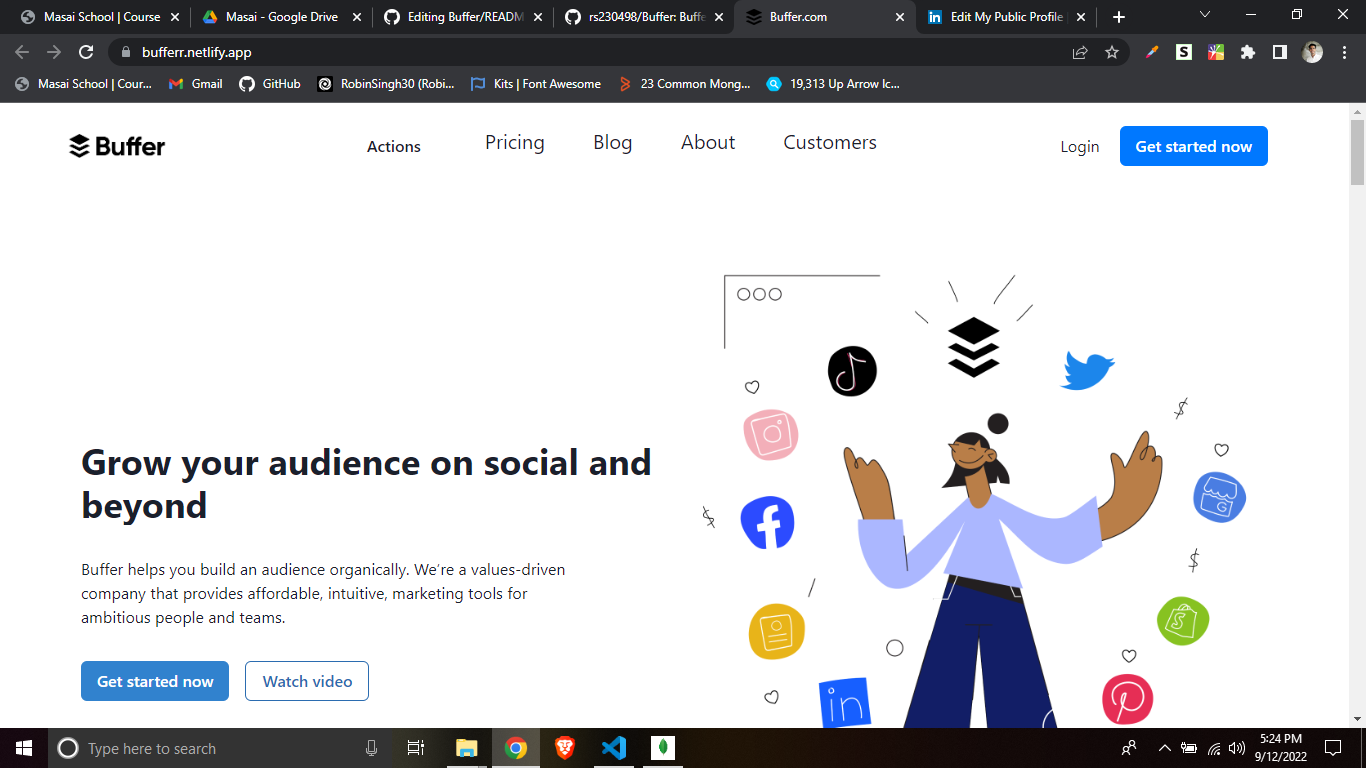Open the Masai School bookmark
Image resolution: width=1366 pixels, height=768 pixels.
pos(84,84)
